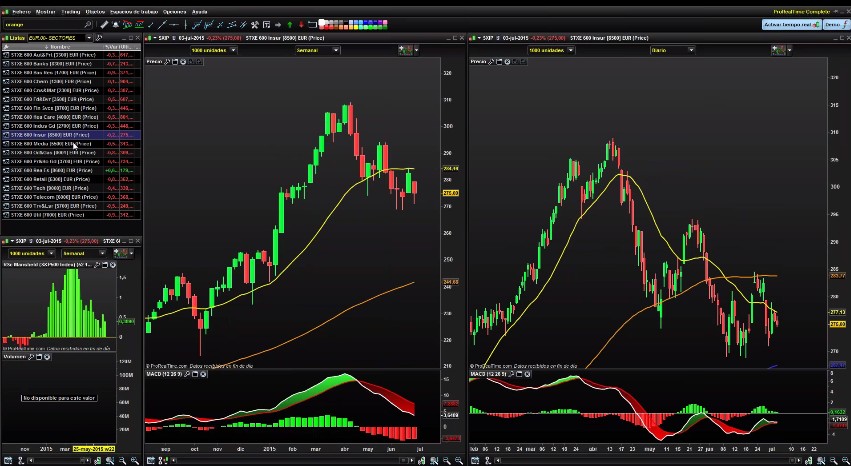Open the Espacios de trabajo menu
Screen dimensions: 851x466
pos(133,11)
